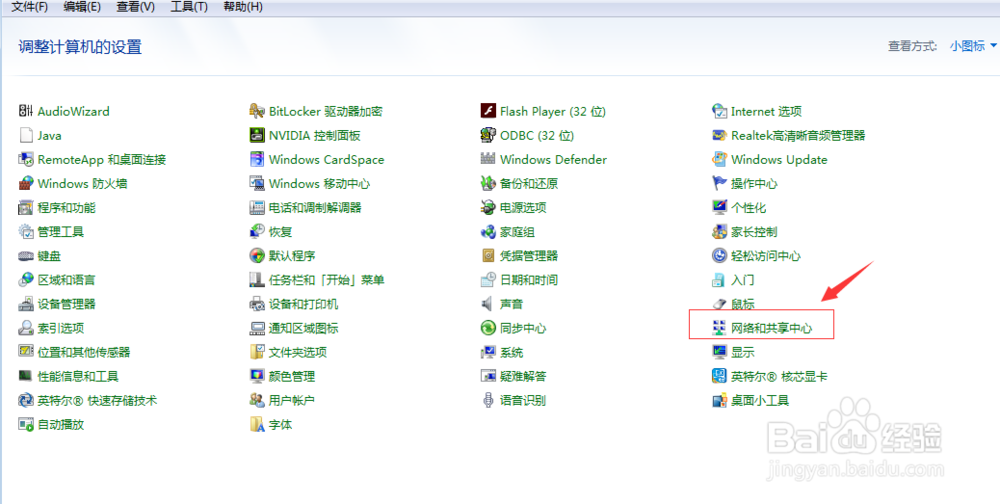Open the 管理工具 icon
Viewport: 1000px width, 504px height.
tap(26, 232)
